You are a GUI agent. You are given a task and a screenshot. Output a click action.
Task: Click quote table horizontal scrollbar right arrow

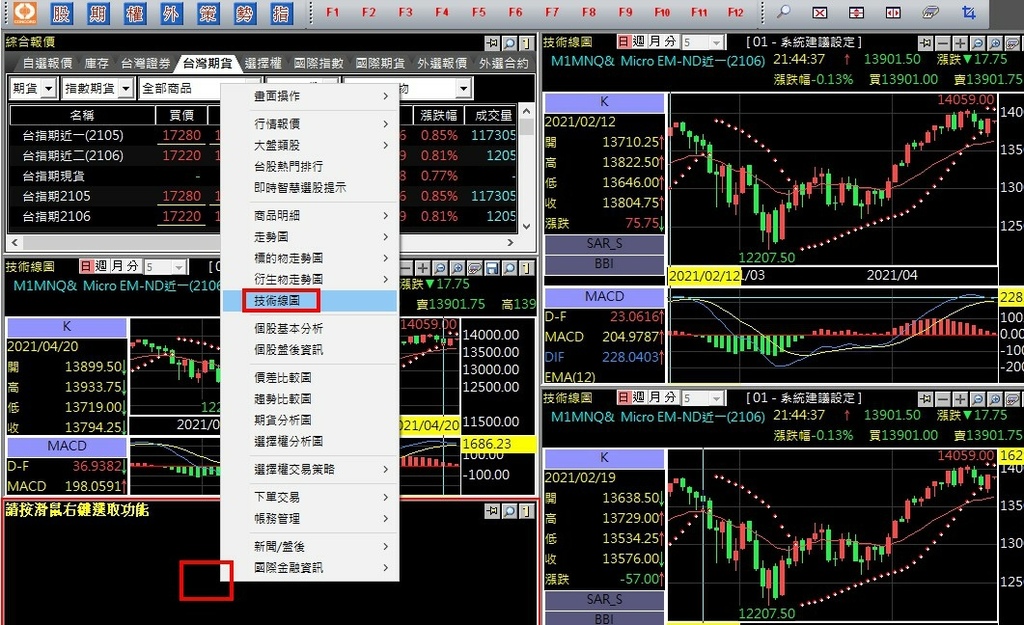[510, 242]
